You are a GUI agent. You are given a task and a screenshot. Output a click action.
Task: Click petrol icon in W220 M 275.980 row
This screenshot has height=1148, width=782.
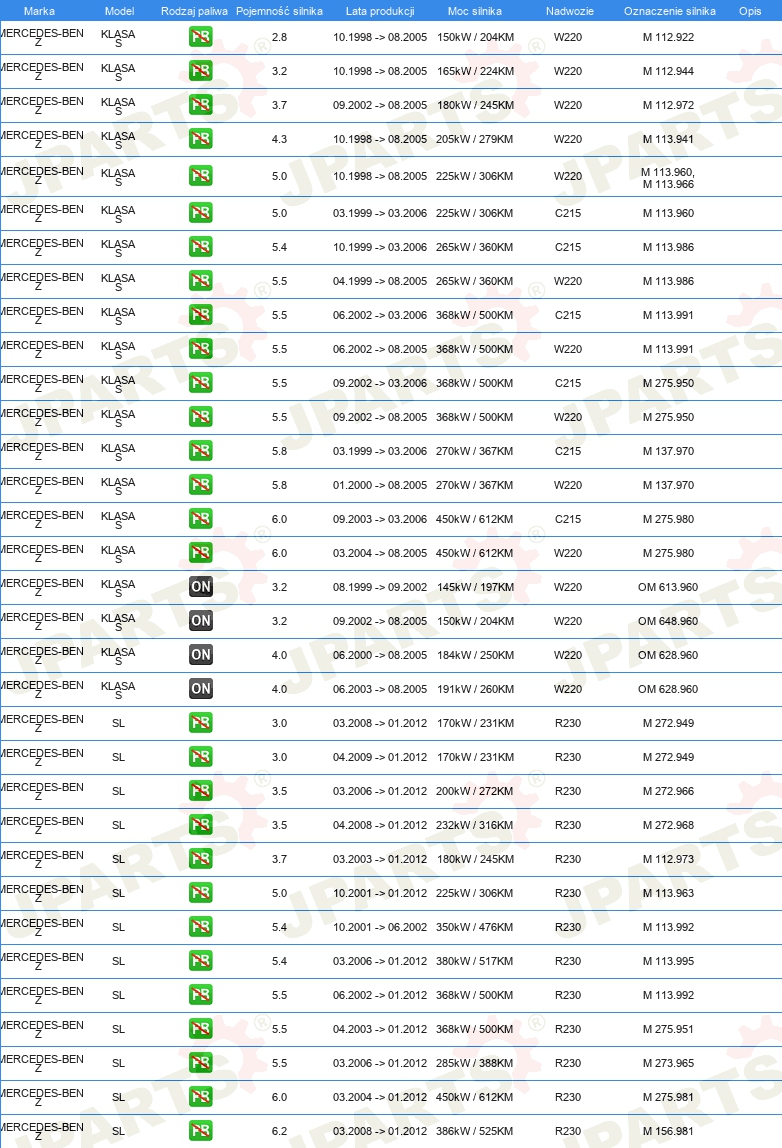(201, 553)
